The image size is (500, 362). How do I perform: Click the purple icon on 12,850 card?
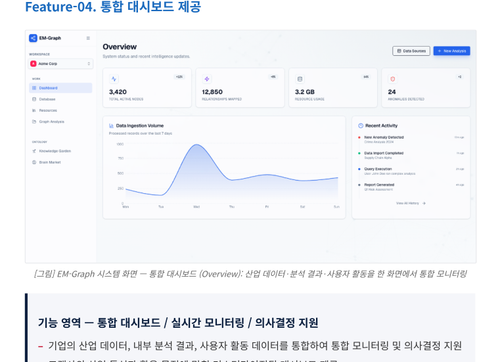[207, 79]
